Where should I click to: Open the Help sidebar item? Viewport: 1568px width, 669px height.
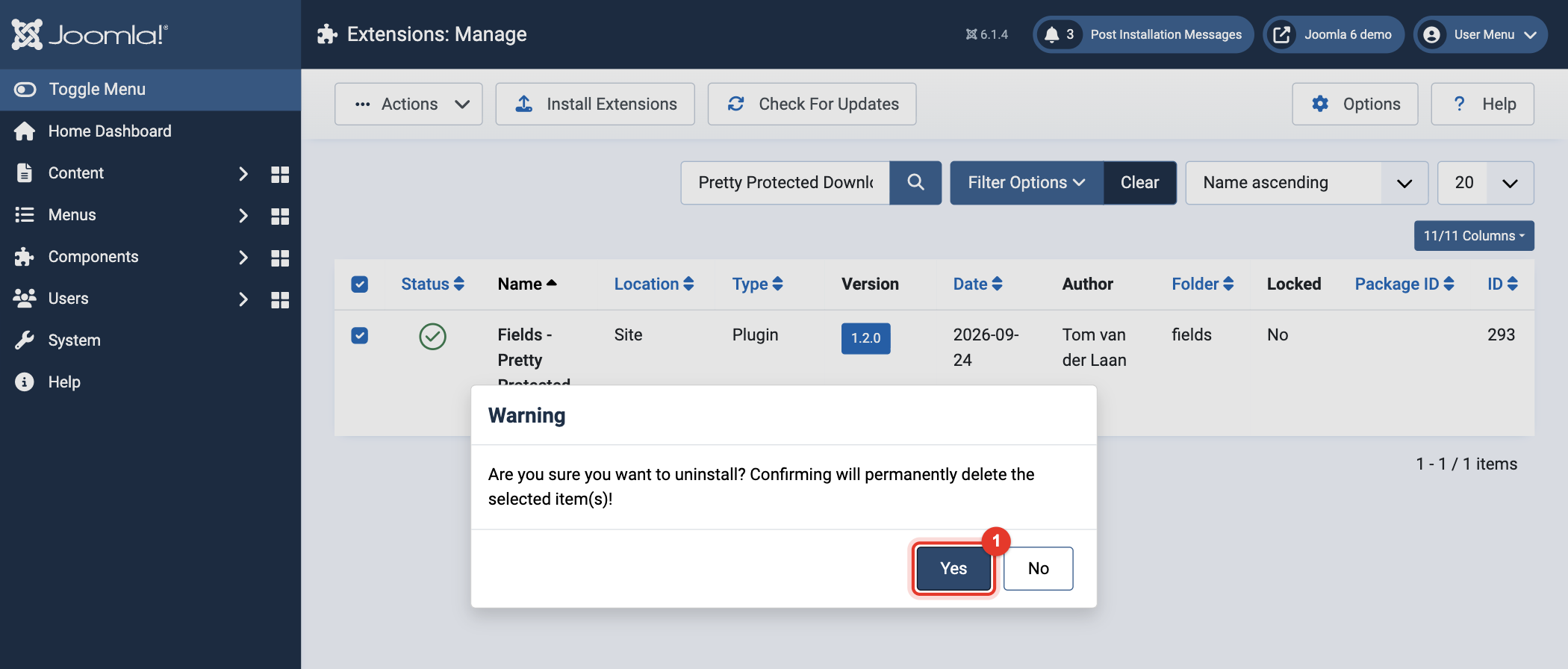150,382
